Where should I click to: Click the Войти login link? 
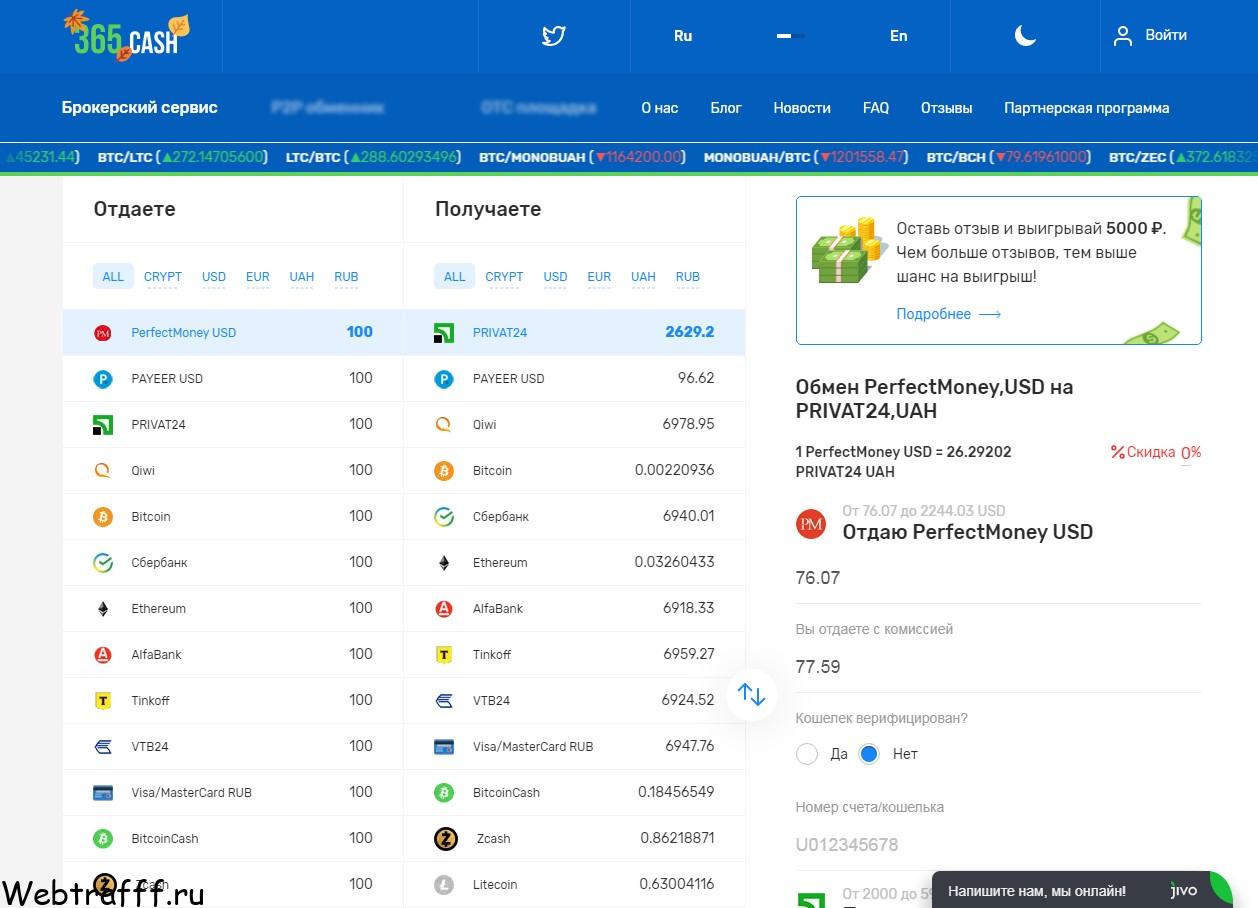point(1166,35)
